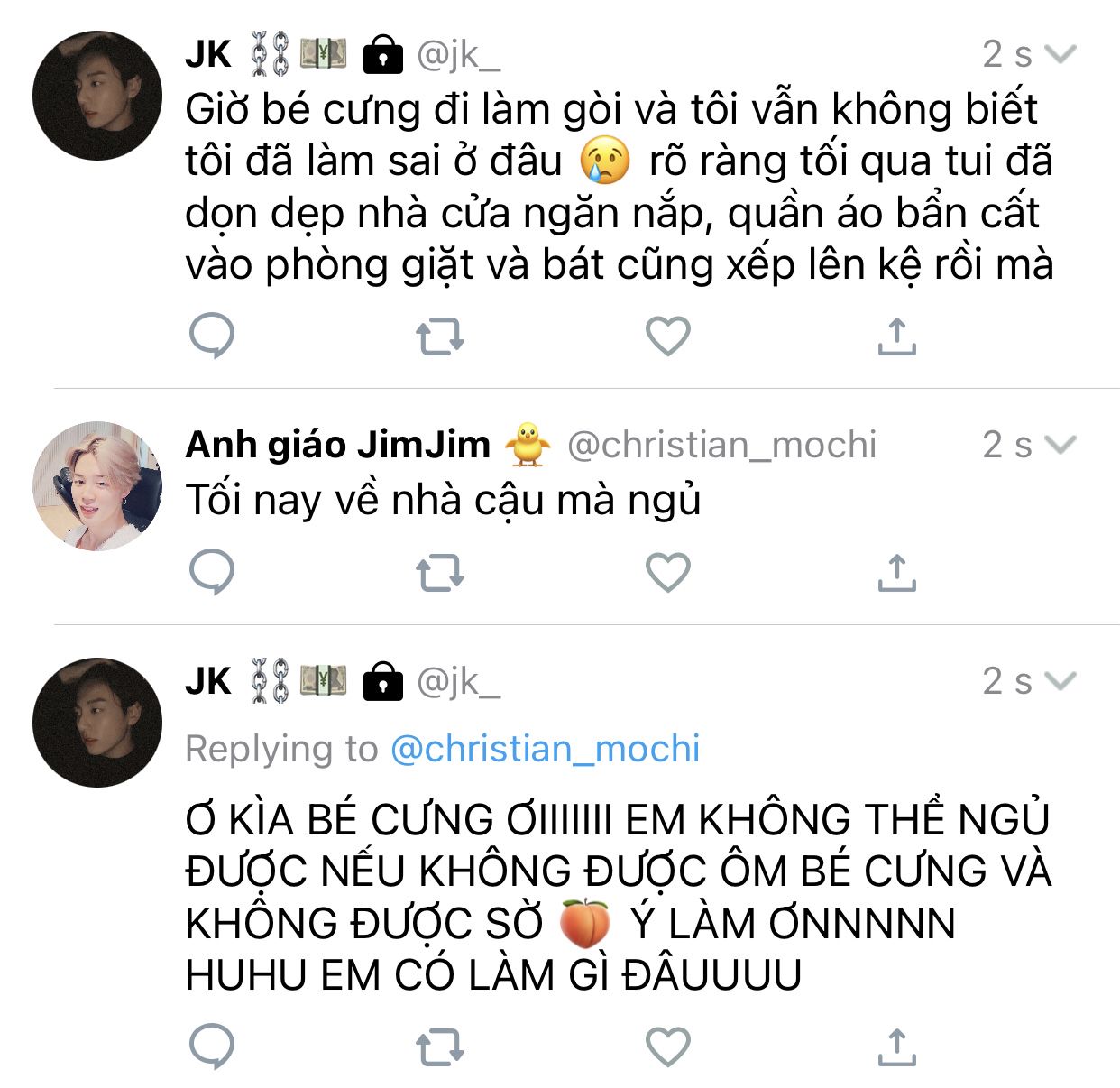
Task: Share Anh giáo JimJim's tweet
Action: pyautogui.click(x=896, y=572)
